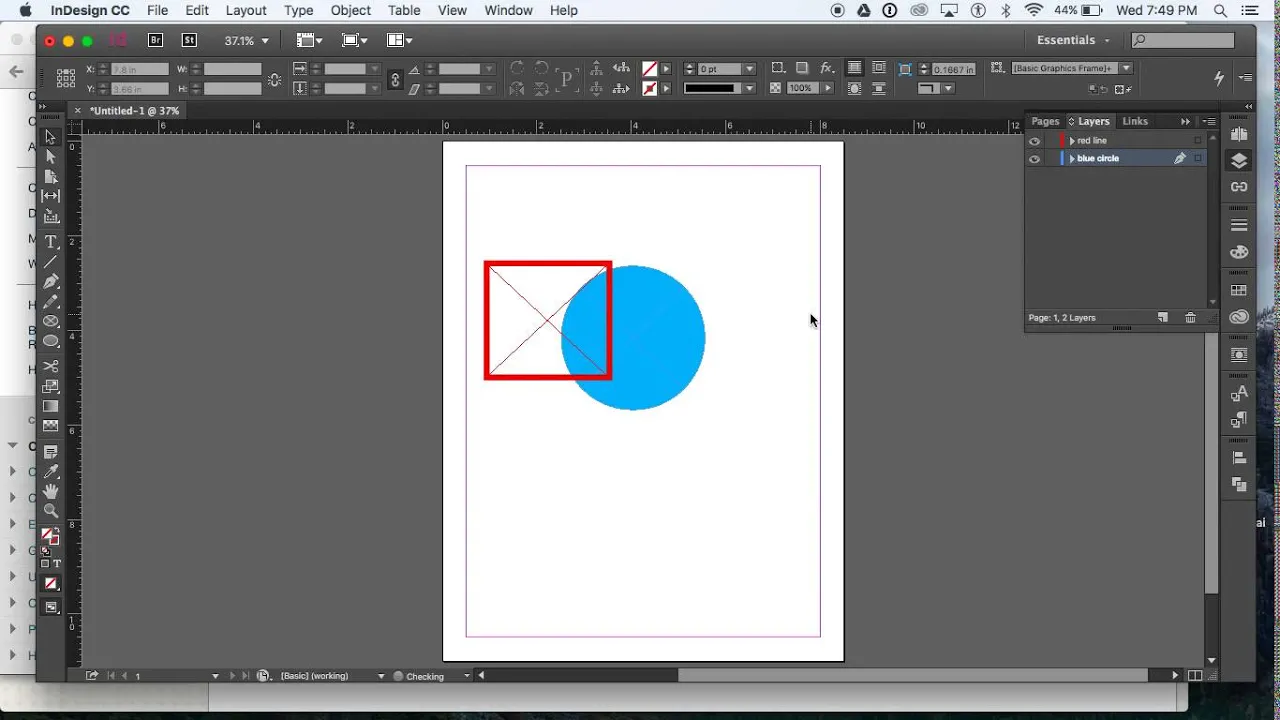This screenshot has height=720, width=1280.
Task: Open Links icon in right dock
Action: tap(1239, 187)
